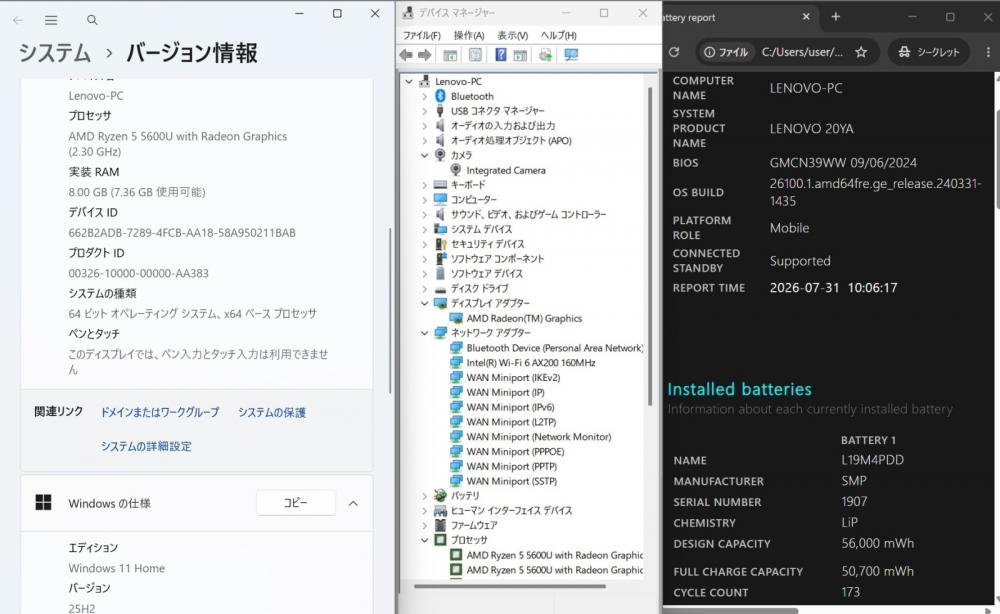Viewport: 1000px width, 614px height.
Task: Click the browser address bar C:/Users/user/ path
Action: [x=802, y=52]
